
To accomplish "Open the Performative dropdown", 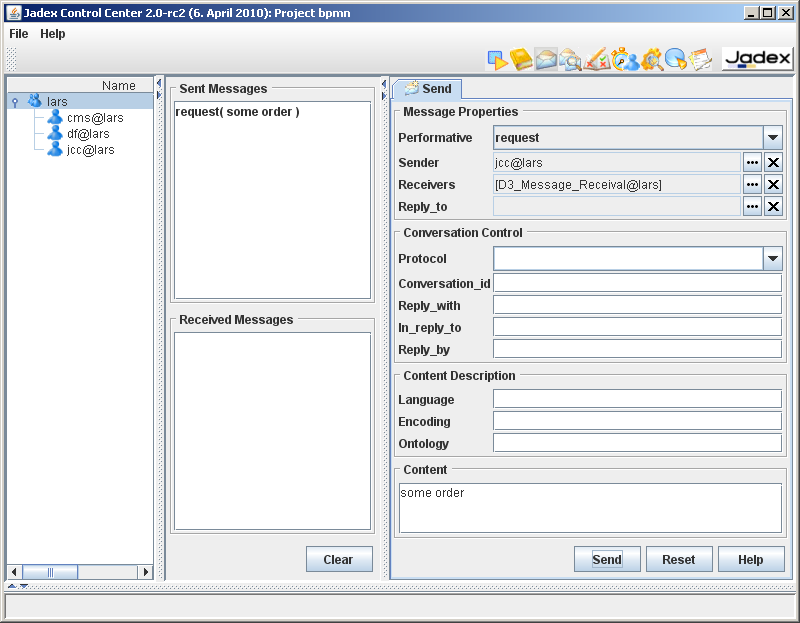I will [x=772, y=138].
